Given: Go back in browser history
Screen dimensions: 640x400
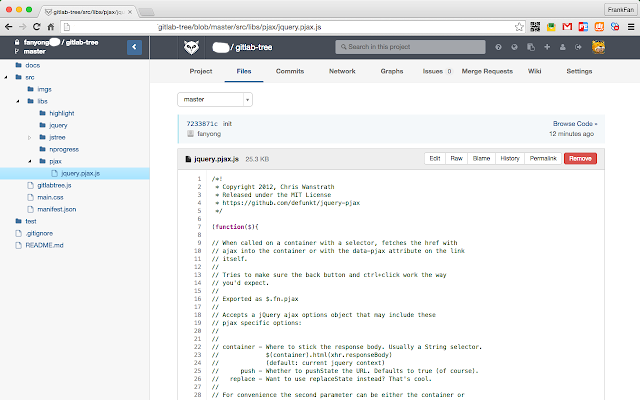Looking at the screenshot, I should pos(9,27).
